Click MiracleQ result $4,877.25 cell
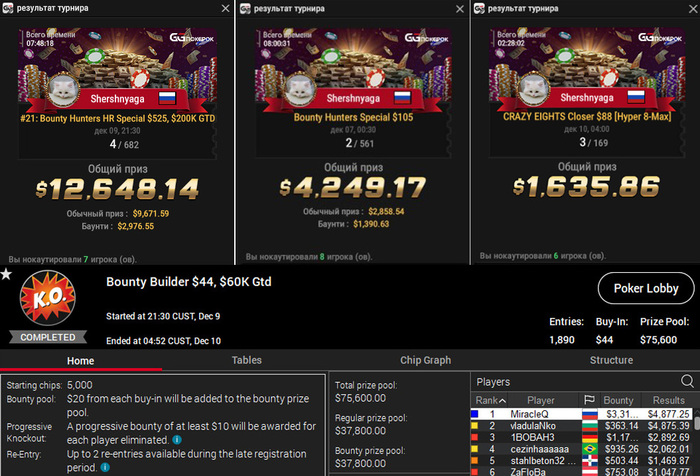Screen dimensions: 700x476 pos(669,414)
